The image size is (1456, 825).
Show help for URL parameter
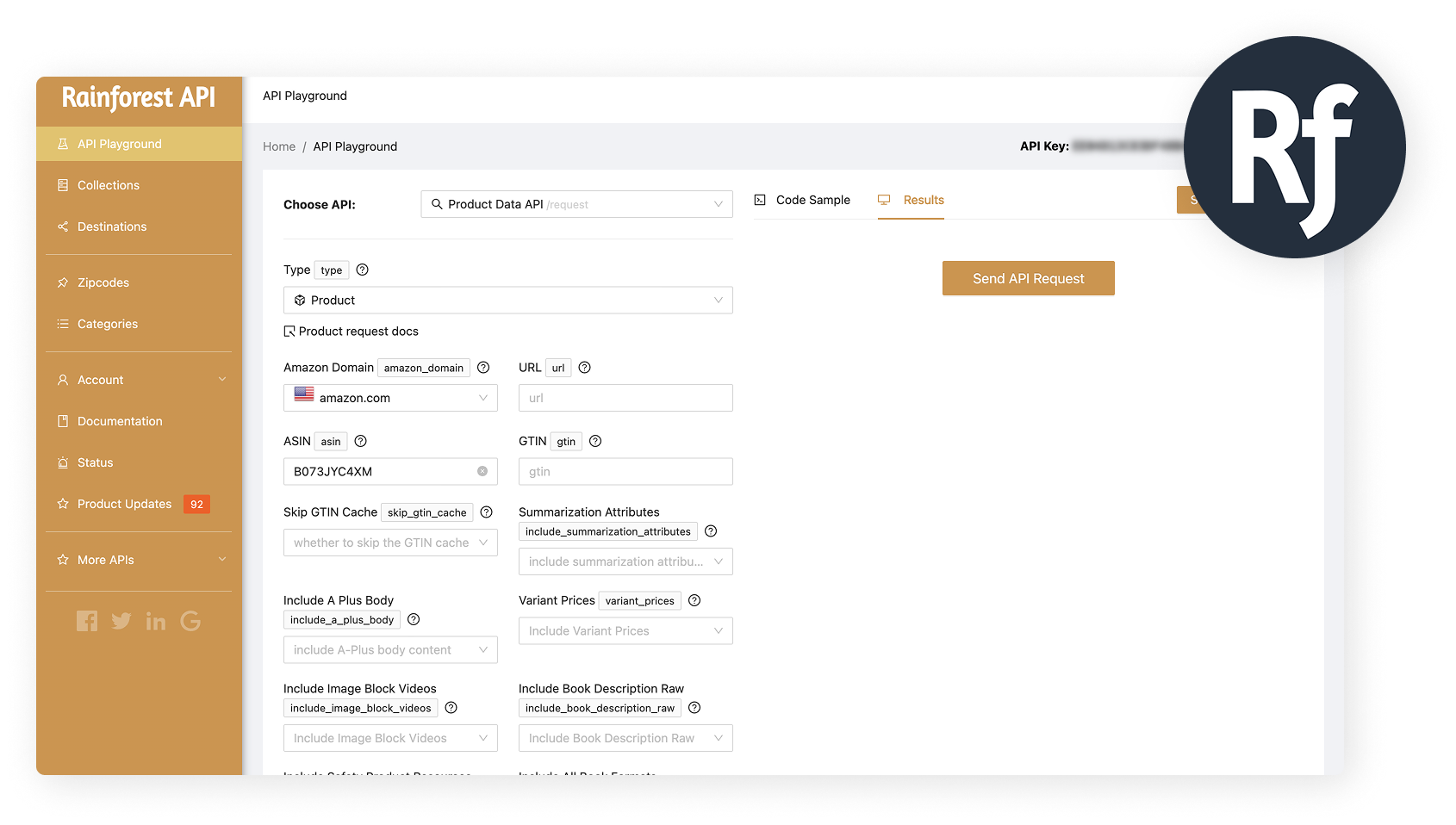click(x=585, y=368)
